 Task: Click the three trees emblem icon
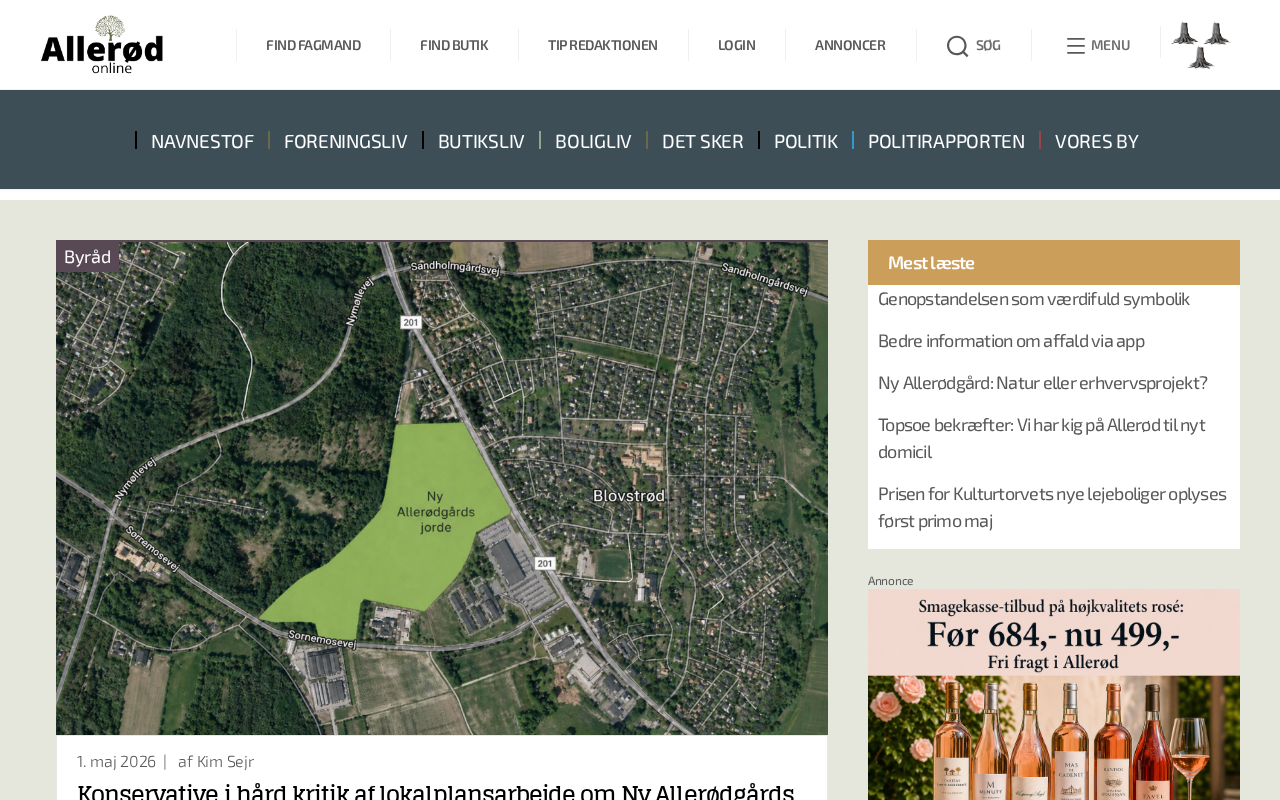(x=1201, y=45)
